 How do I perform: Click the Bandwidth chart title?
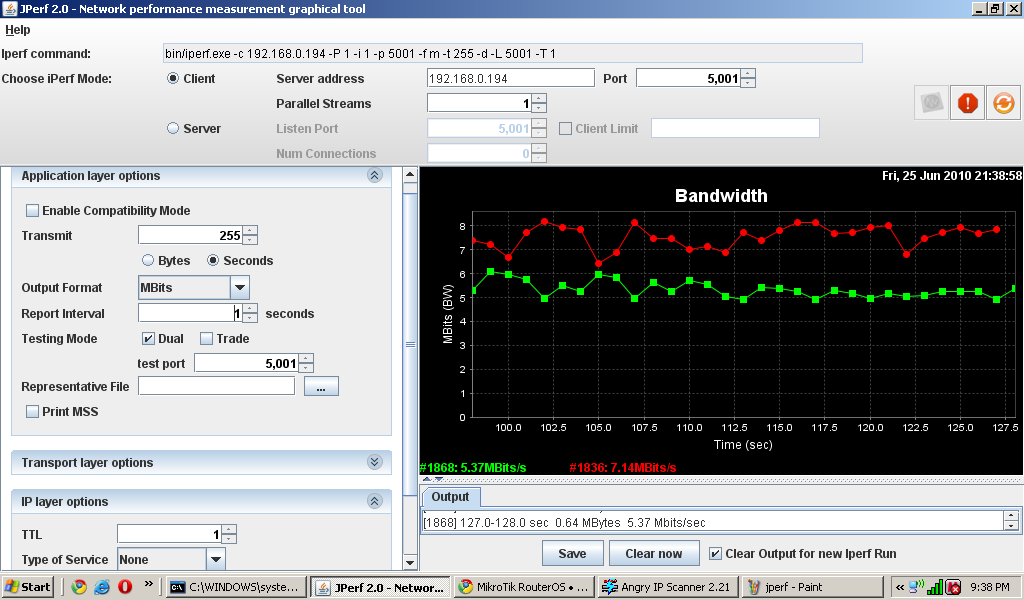click(x=721, y=196)
